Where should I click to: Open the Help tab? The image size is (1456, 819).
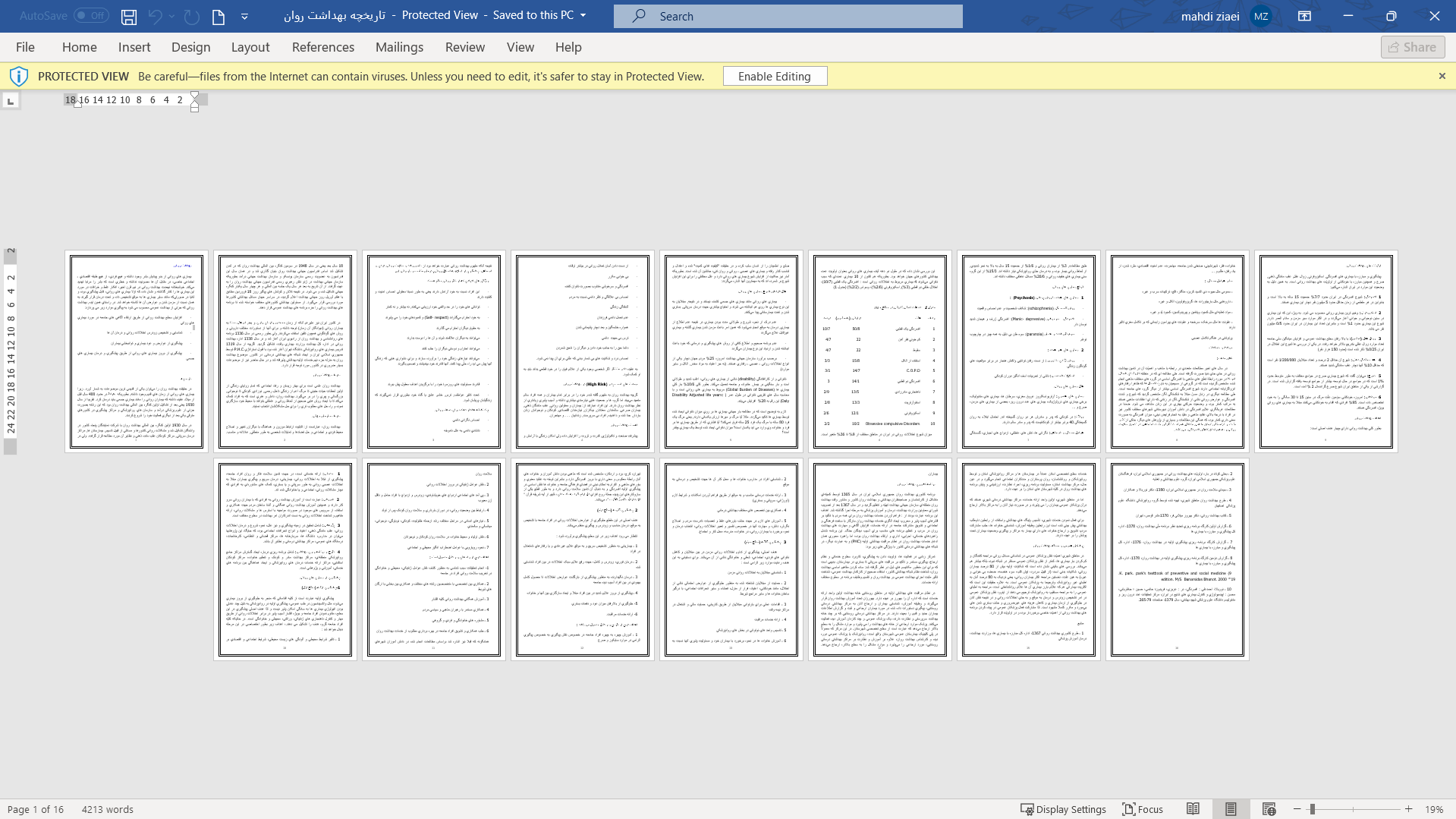(x=568, y=47)
